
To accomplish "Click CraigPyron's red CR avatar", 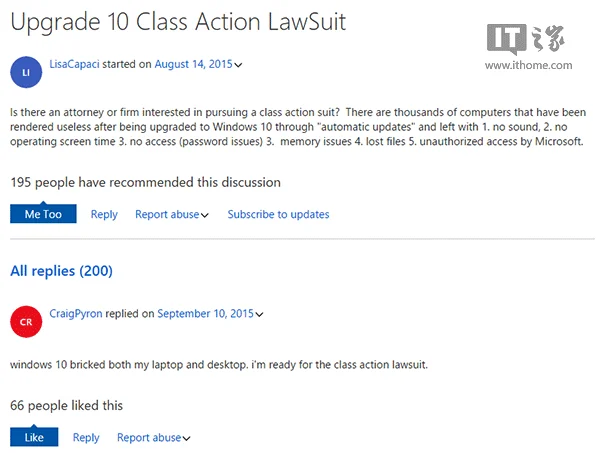I will coord(25,321).
